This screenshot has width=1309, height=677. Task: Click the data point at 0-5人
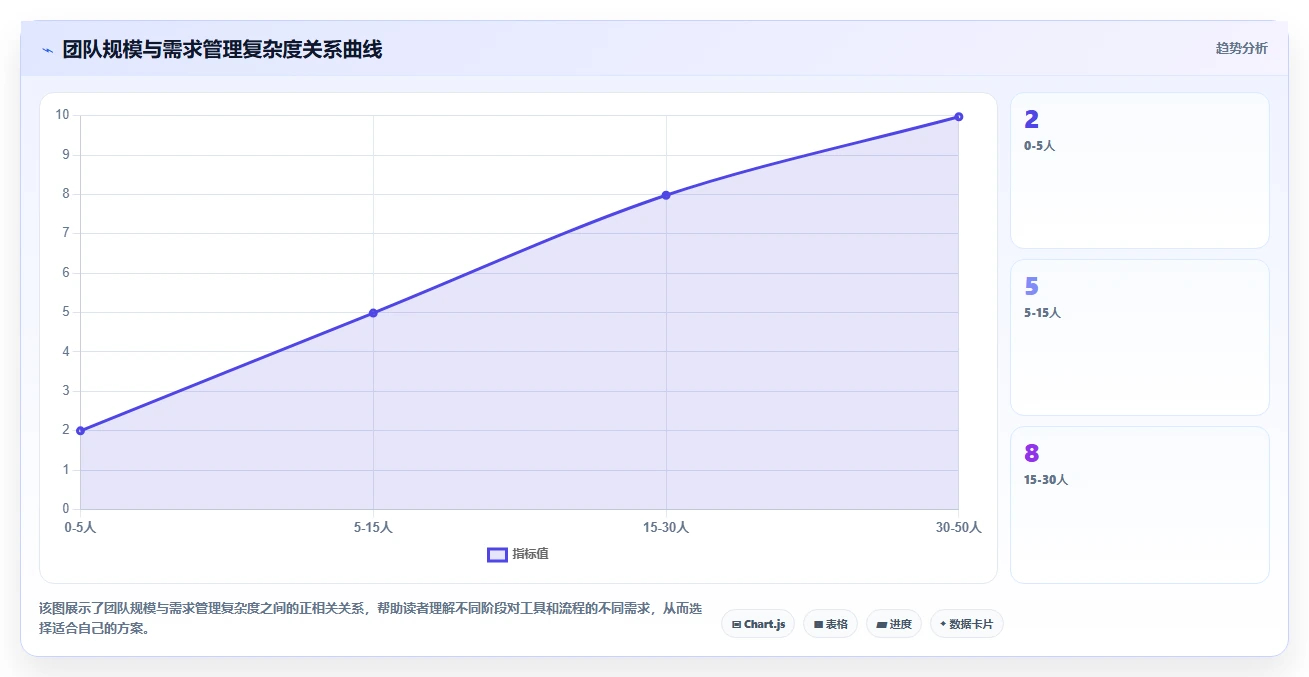80,431
